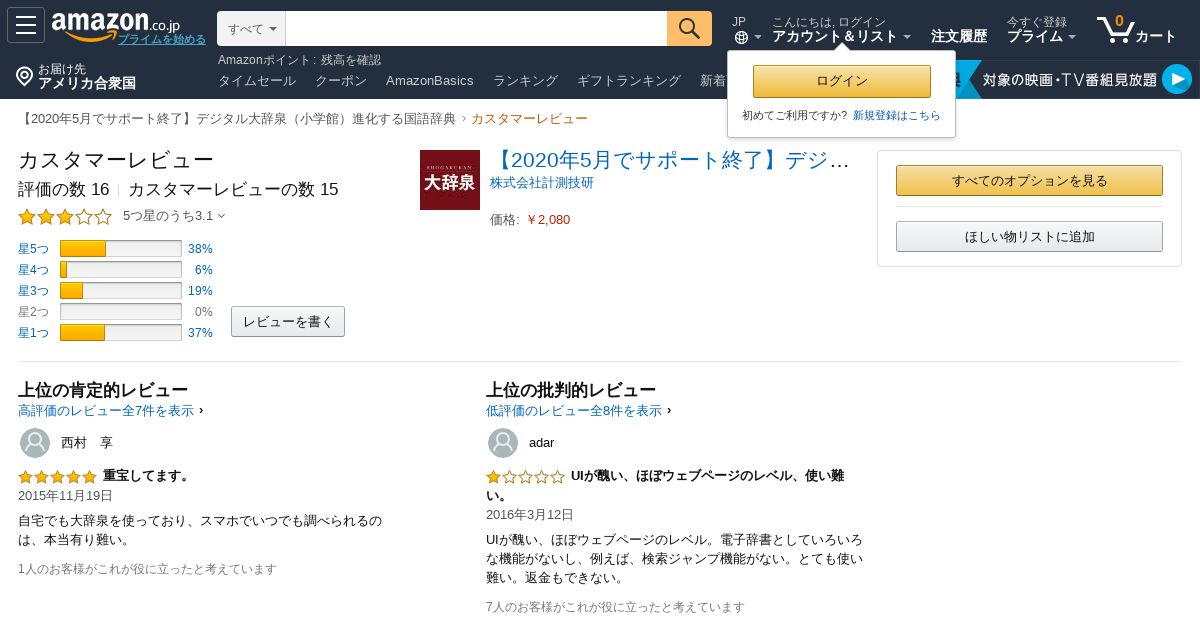Click the delivery location pin icon

coord(25,76)
